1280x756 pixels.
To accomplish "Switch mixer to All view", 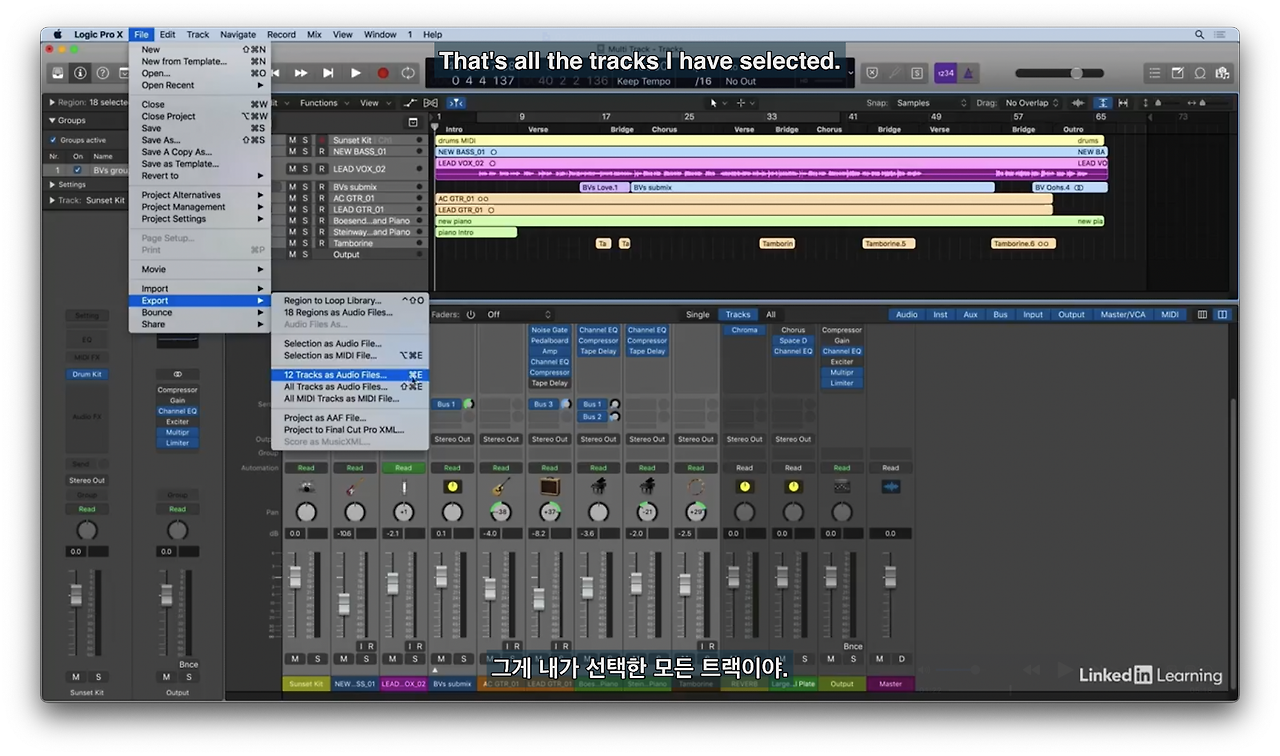I will coord(771,315).
